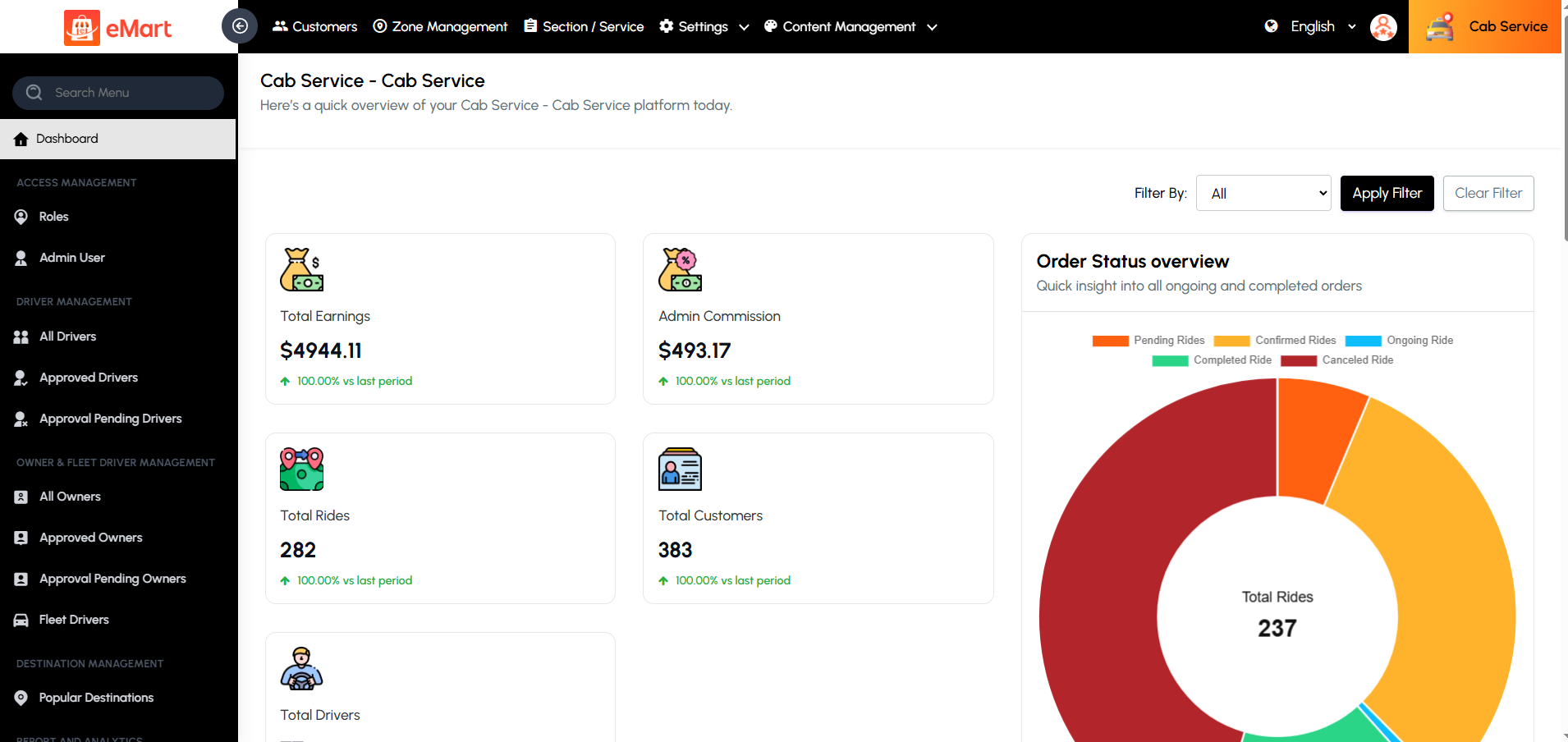Click the sidebar collapse arrow icon

(x=240, y=26)
